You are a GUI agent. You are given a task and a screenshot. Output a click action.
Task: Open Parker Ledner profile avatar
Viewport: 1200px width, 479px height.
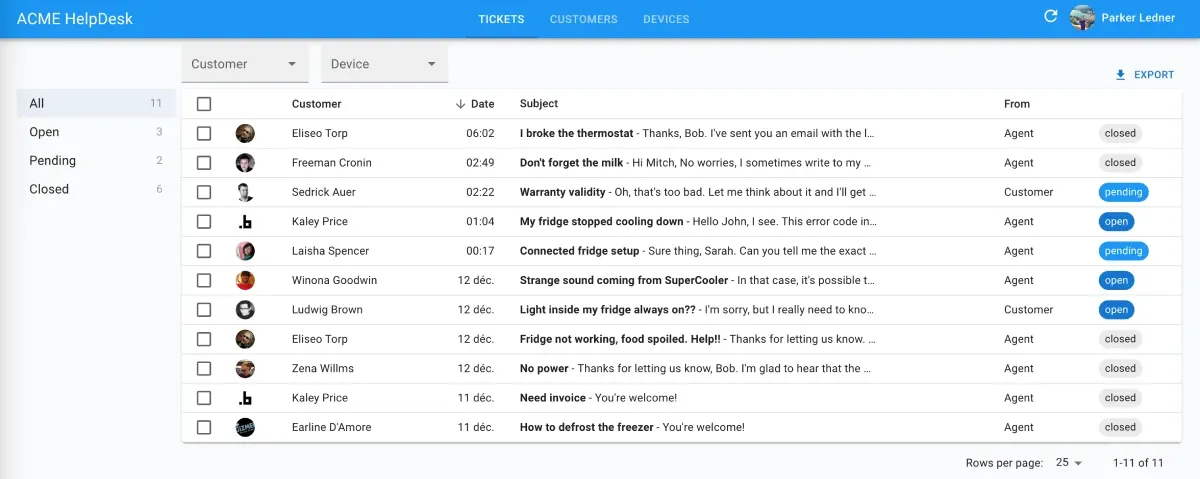point(1082,18)
